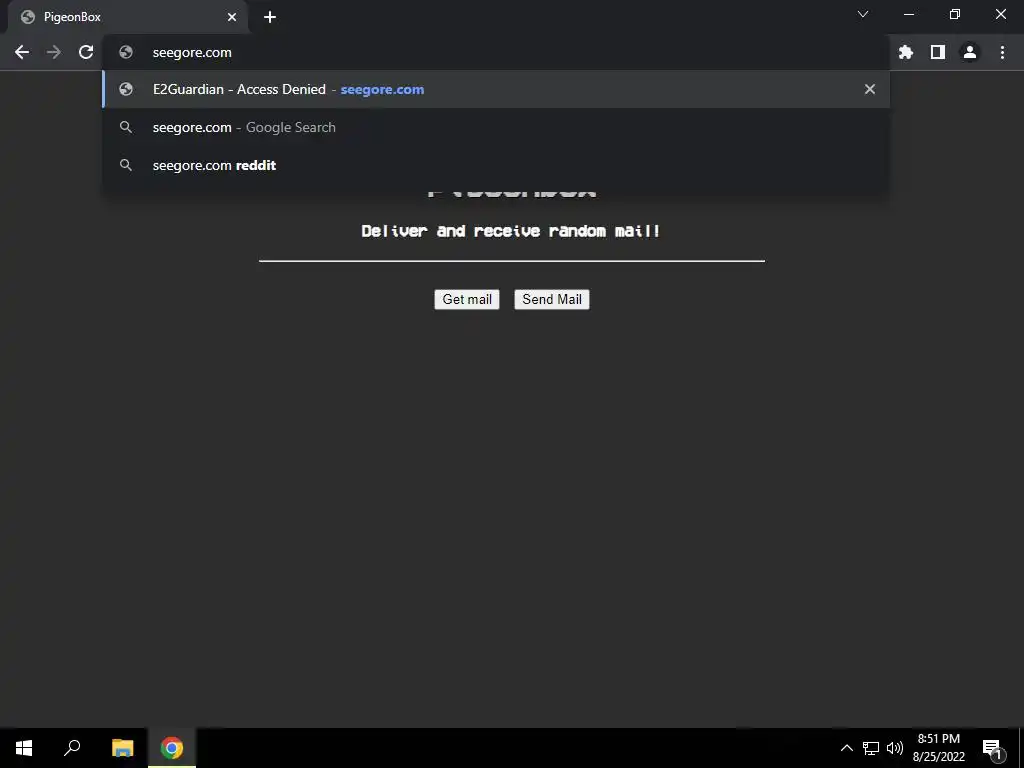The height and width of the screenshot is (768, 1024).
Task: Select seegore.com Google Search suggestion
Action: coord(496,127)
